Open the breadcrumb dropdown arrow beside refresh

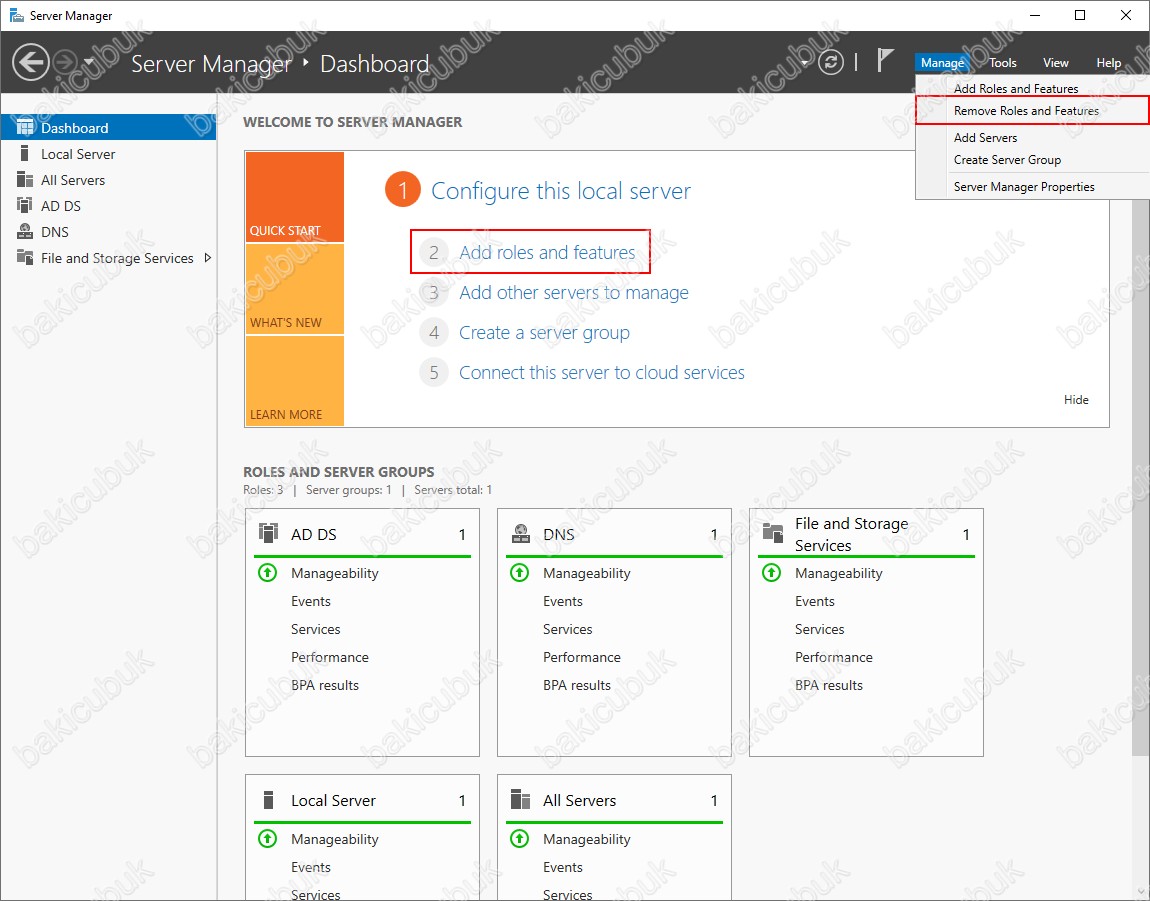click(x=806, y=63)
